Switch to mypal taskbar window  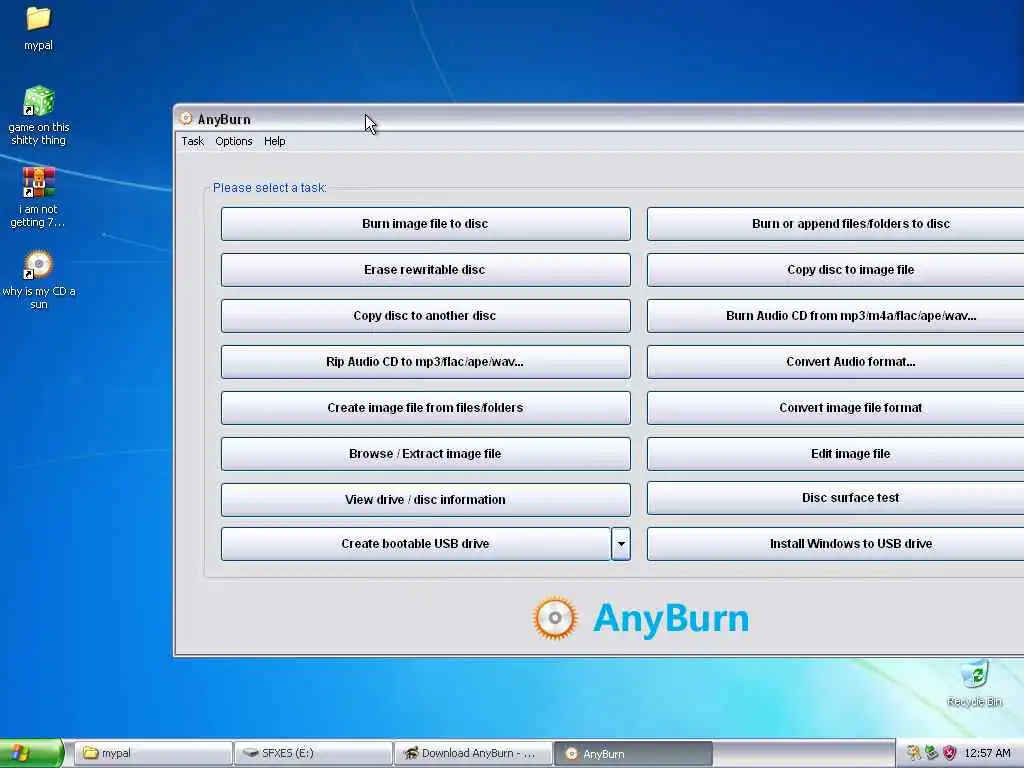pyautogui.click(x=153, y=753)
